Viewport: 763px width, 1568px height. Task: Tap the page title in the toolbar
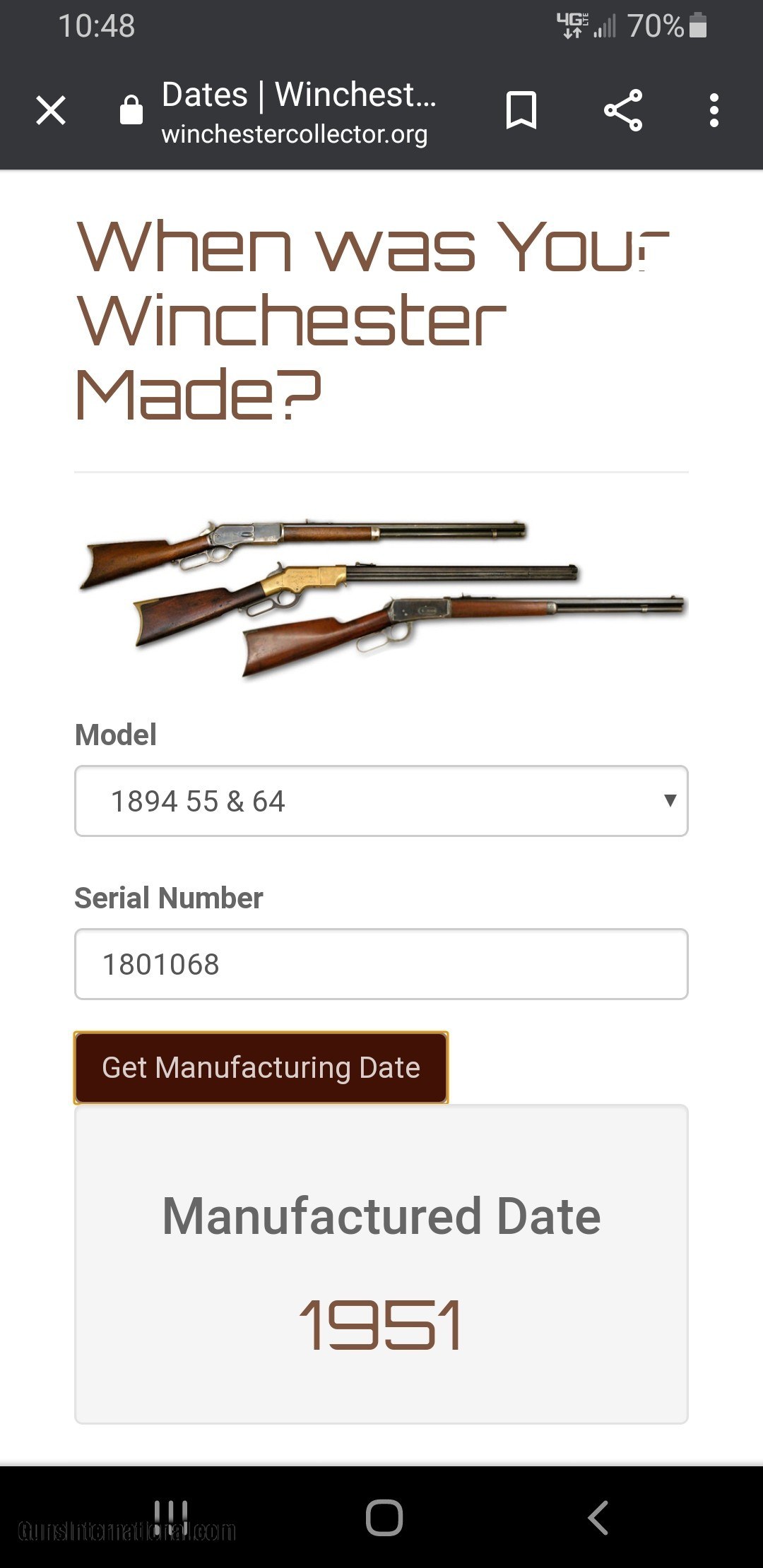[299, 95]
